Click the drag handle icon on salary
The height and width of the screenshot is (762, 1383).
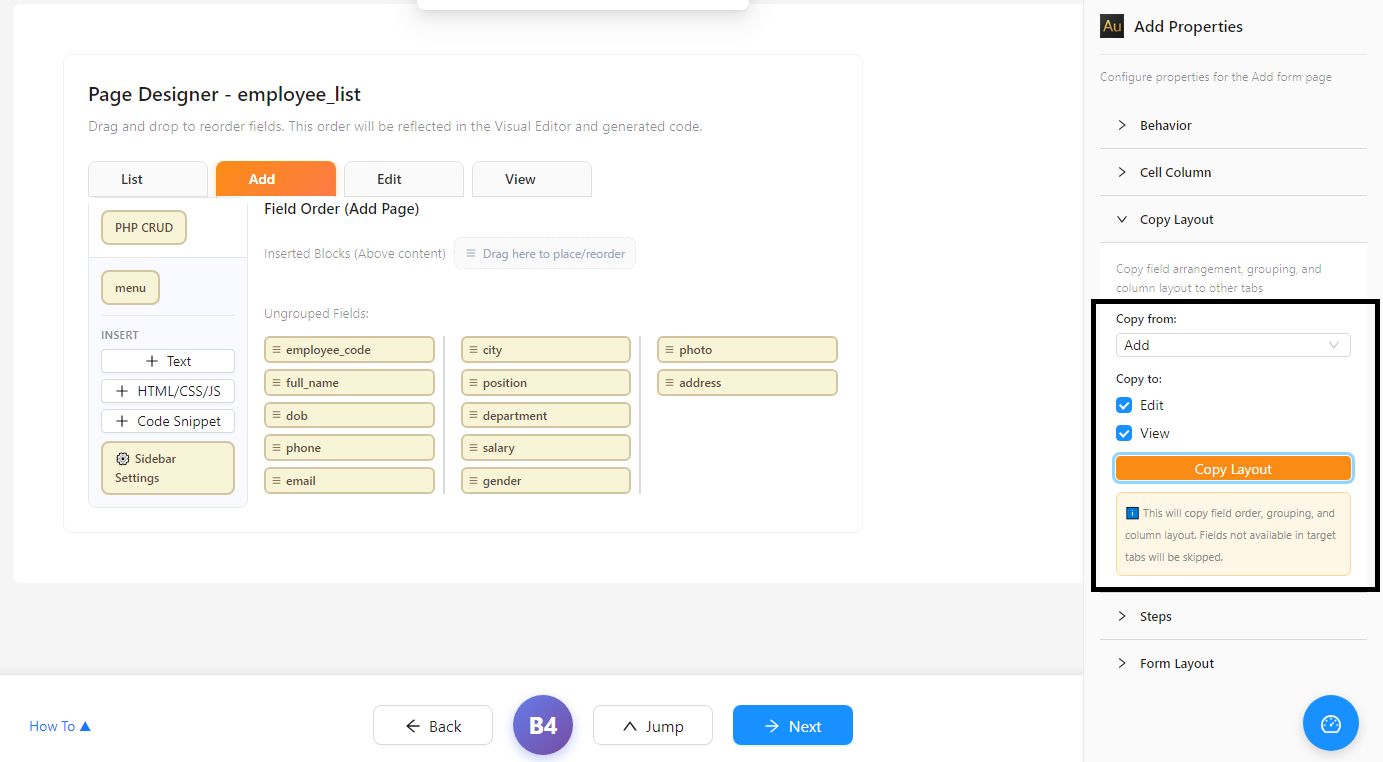pyautogui.click(x=473, y=448)
